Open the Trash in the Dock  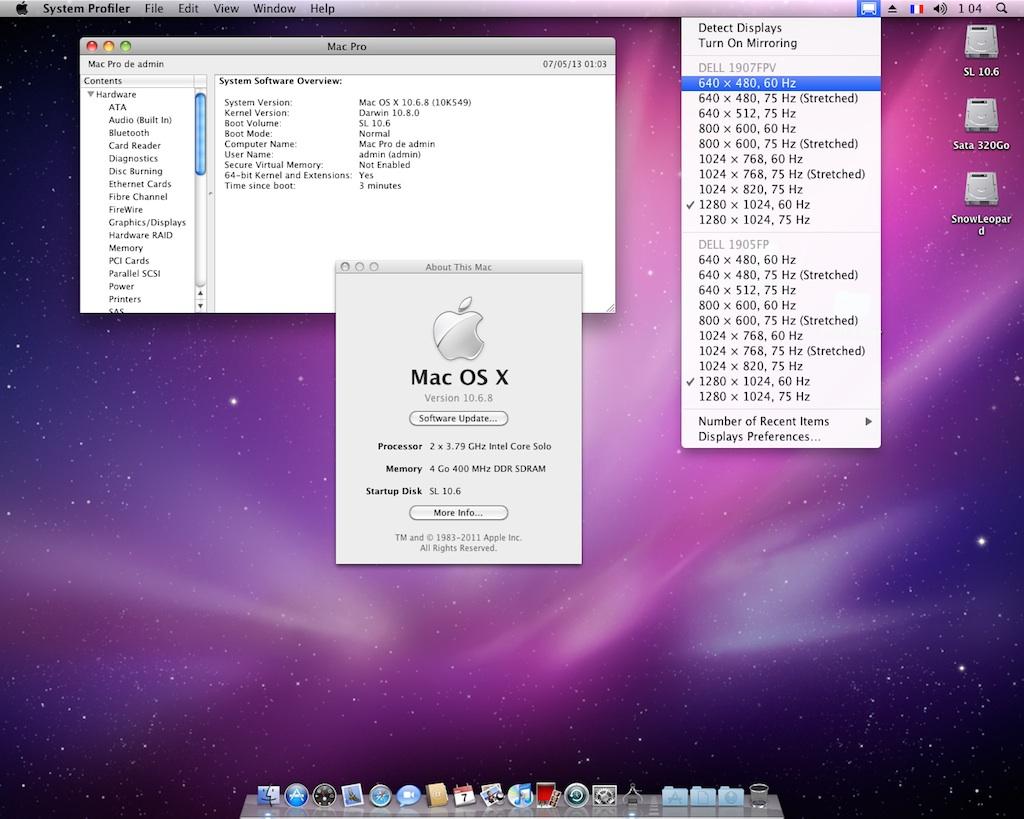point(759,796)
